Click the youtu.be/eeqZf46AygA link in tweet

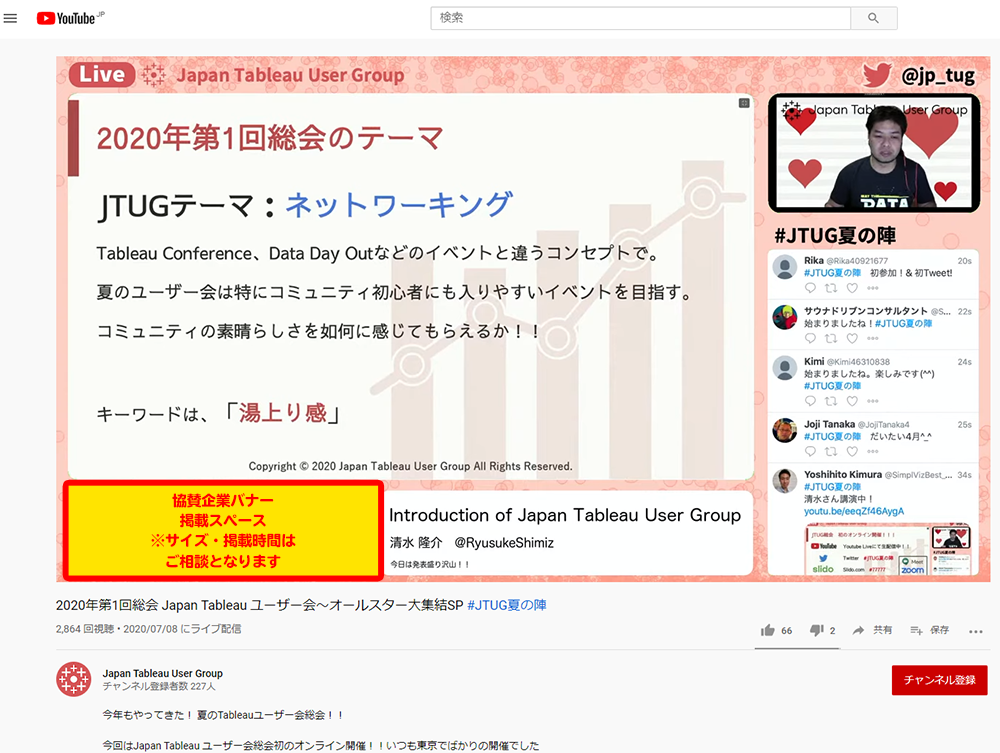click(854, 511)
